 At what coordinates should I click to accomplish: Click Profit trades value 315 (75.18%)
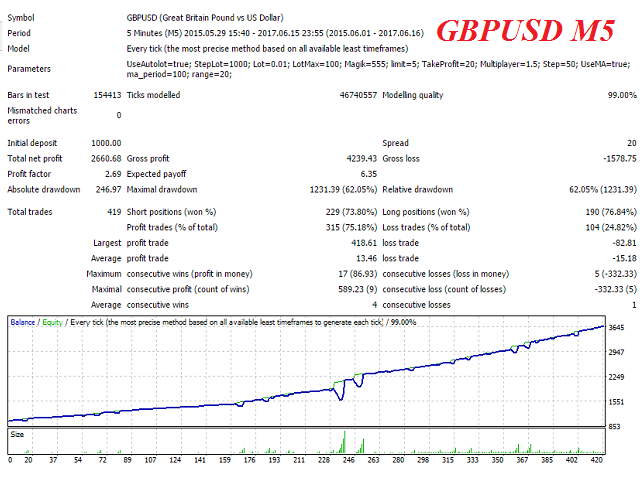351,227
